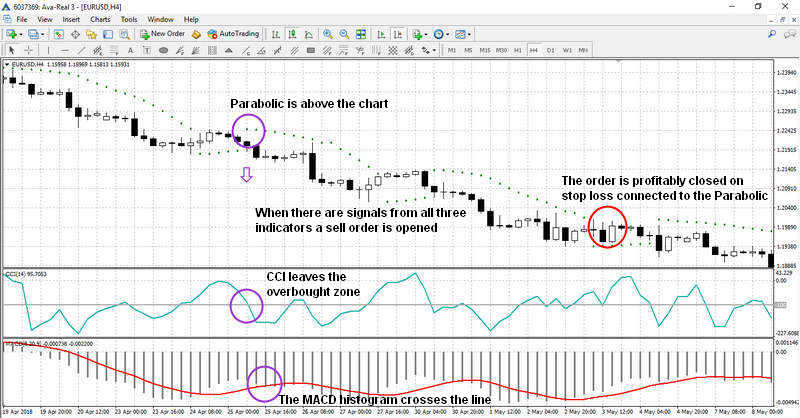800x418 pixels.
Task: Open the Insert menu
Action: pos(71,19)
